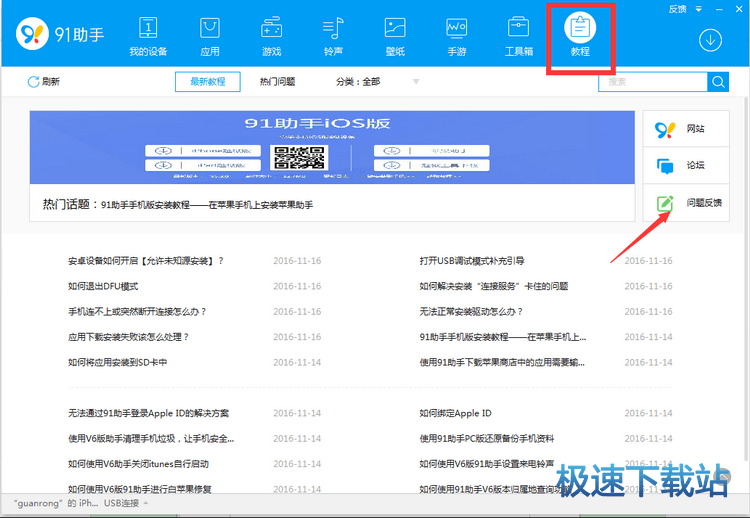Viewport: 750px width, 518px height.
Task: Open article 手机连不上或突然断开连接怎么办
Action: tap(137, 311)
